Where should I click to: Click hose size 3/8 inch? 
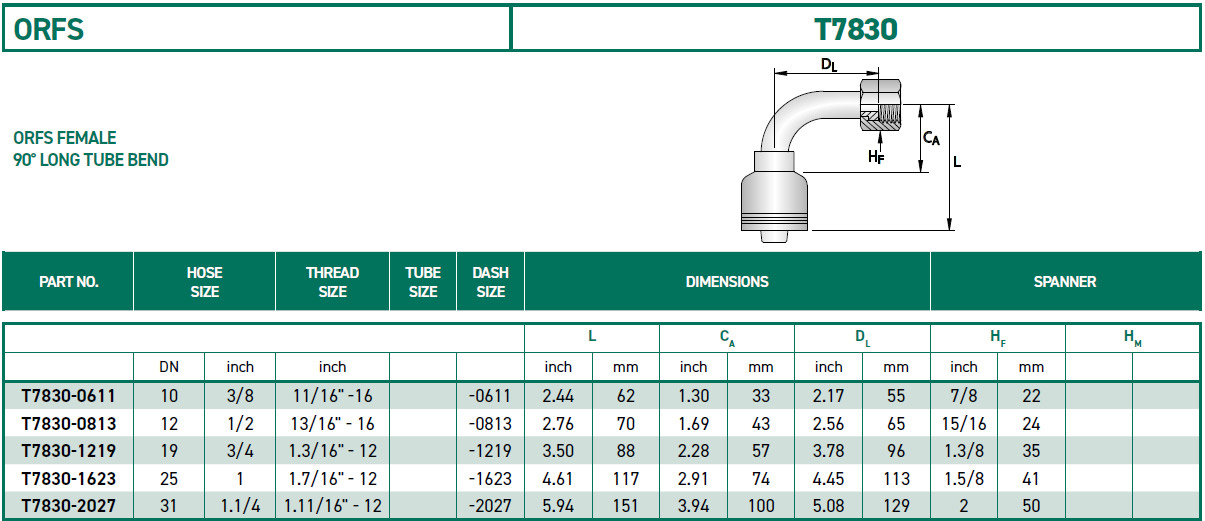pos(240,396)
